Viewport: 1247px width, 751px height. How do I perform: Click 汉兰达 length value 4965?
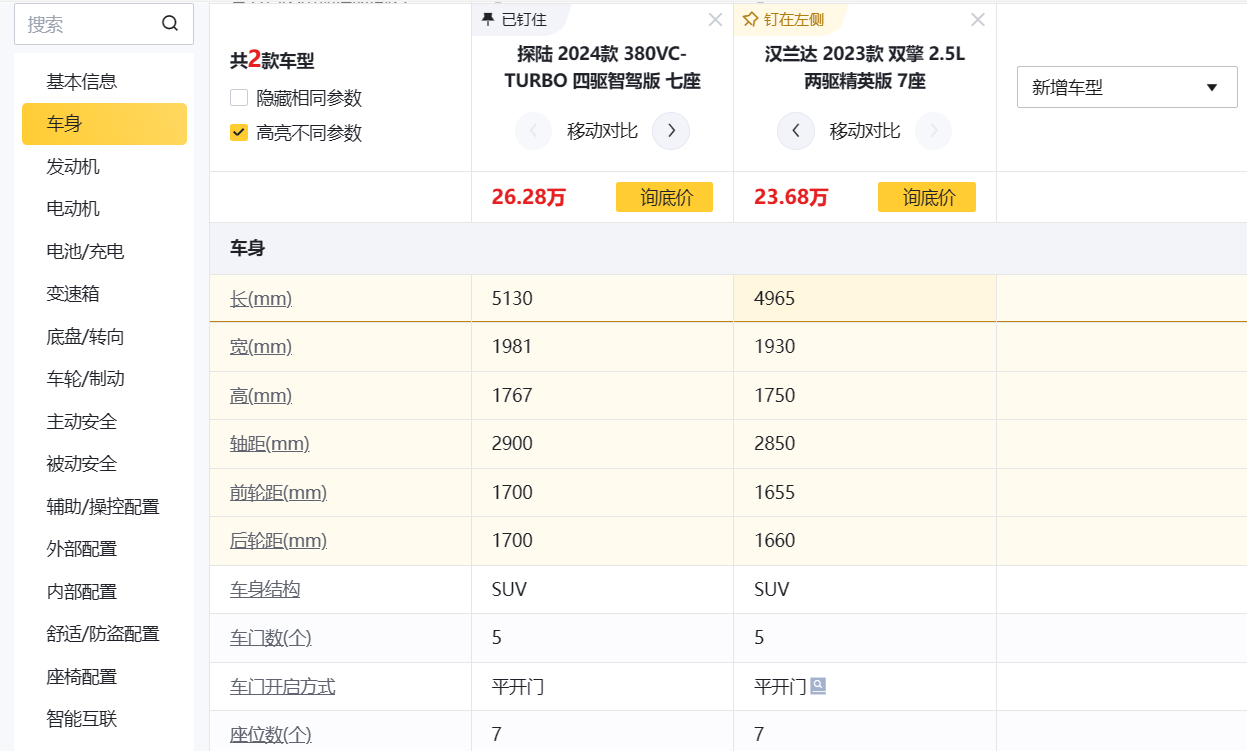tap(775, 298)
